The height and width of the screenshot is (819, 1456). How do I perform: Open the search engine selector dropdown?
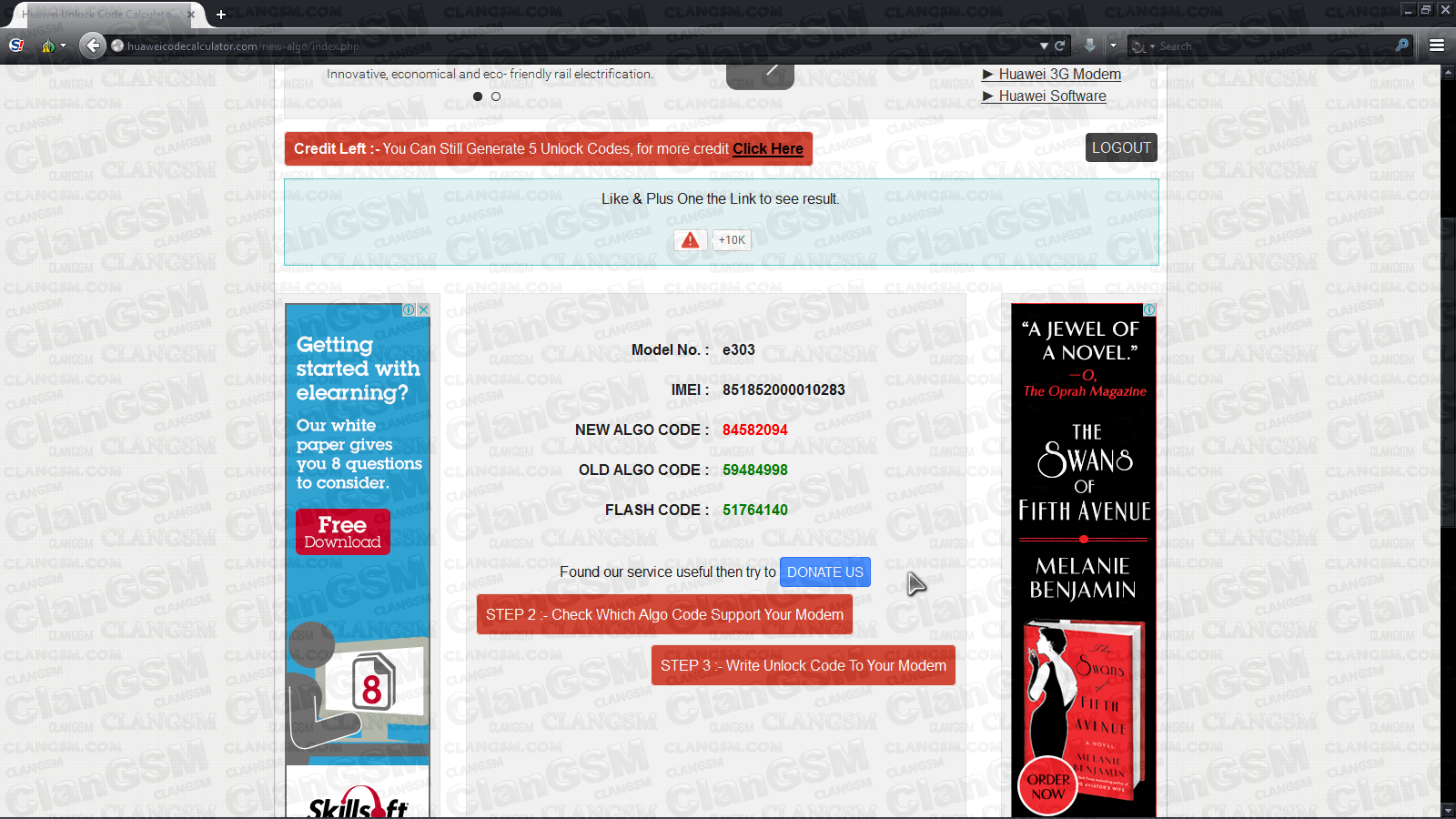[x=1142, y=46]
